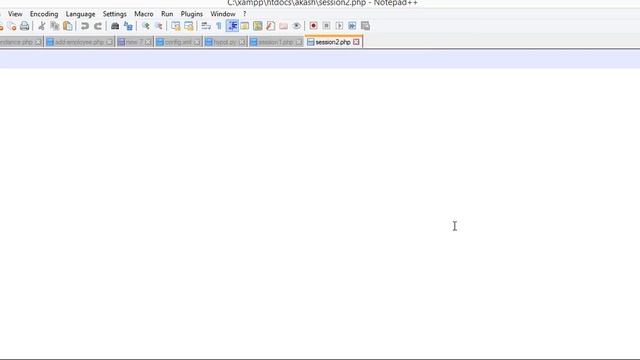Click the Cut scissors icon

tap(42, 26)
